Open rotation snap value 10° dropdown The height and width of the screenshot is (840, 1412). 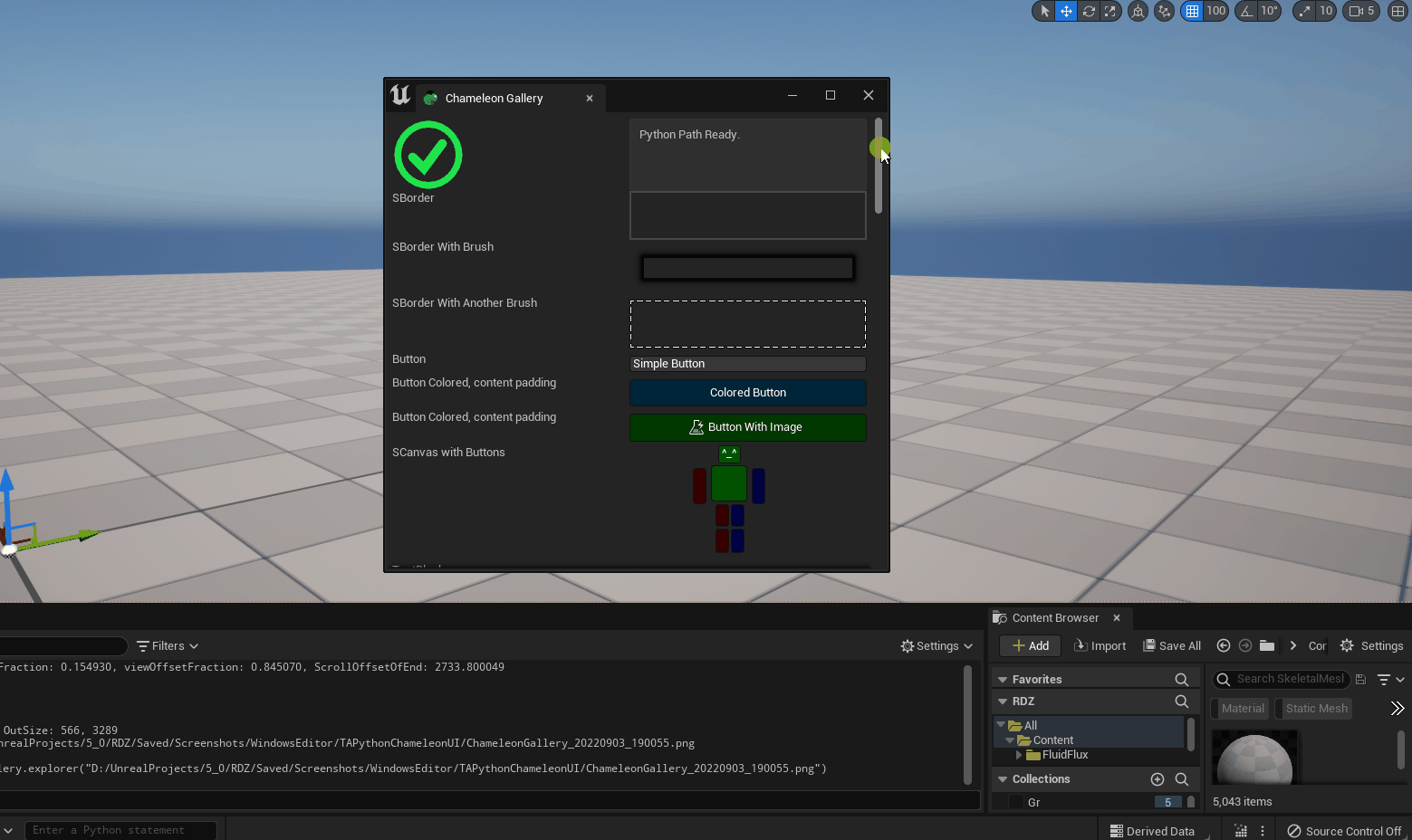(x=1269, y=11)
